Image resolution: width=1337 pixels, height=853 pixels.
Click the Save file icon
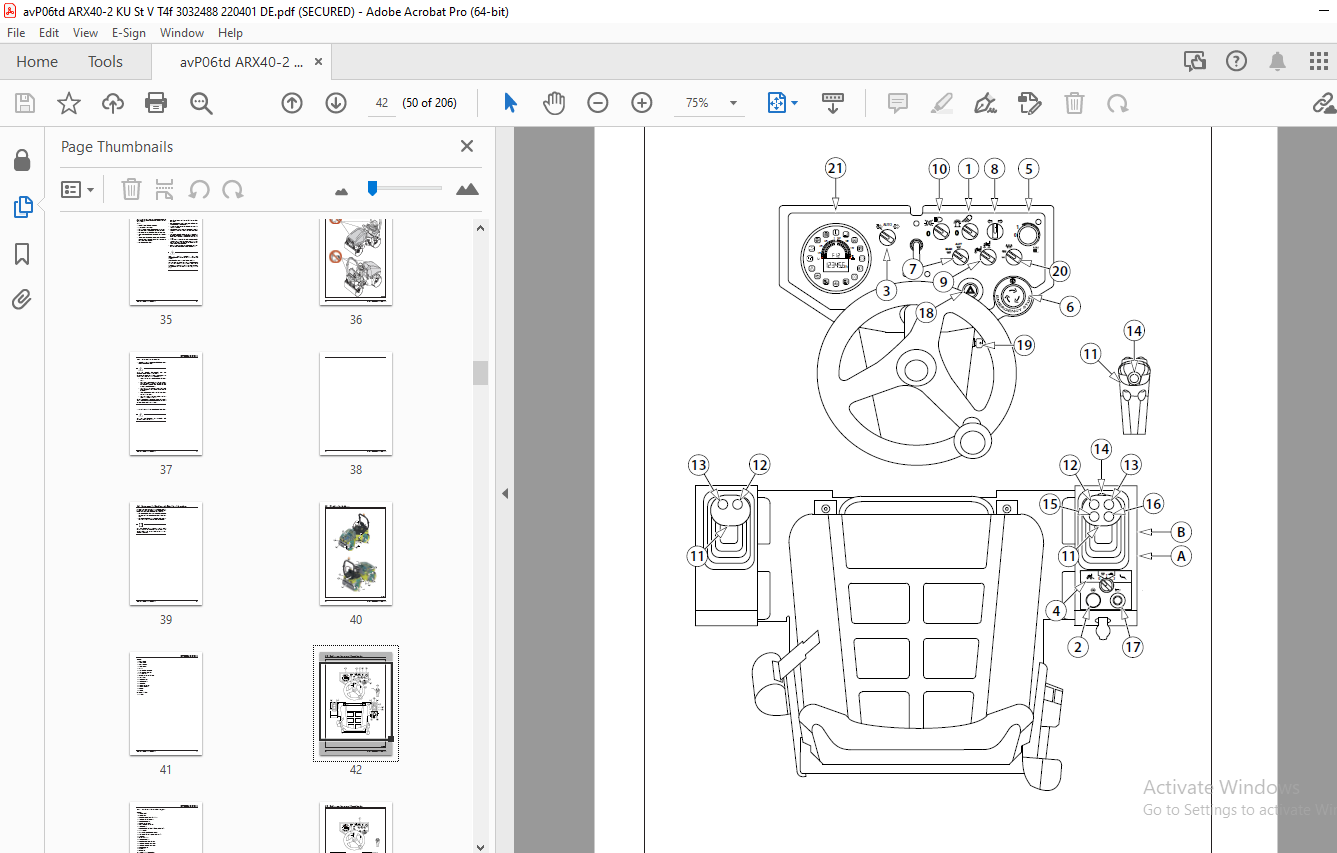(25, 103)
